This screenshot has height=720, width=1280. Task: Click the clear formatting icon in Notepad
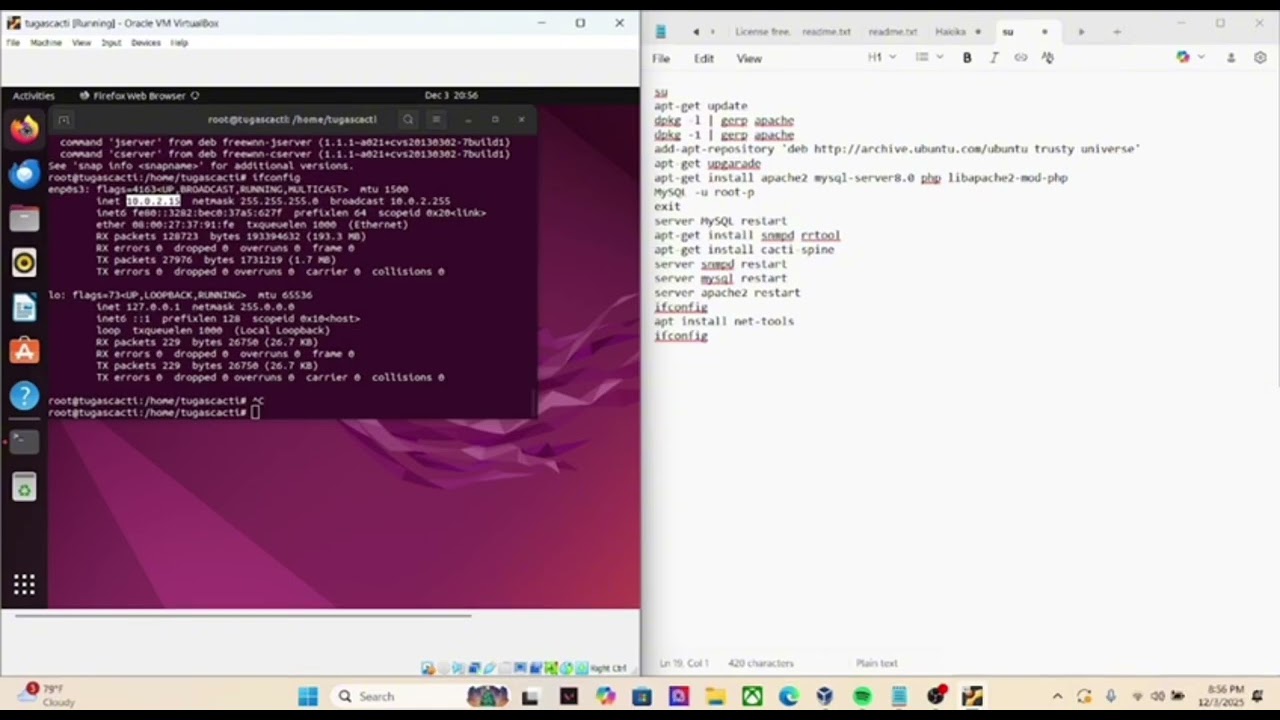pyautogui.click(x=1047, y=58)
